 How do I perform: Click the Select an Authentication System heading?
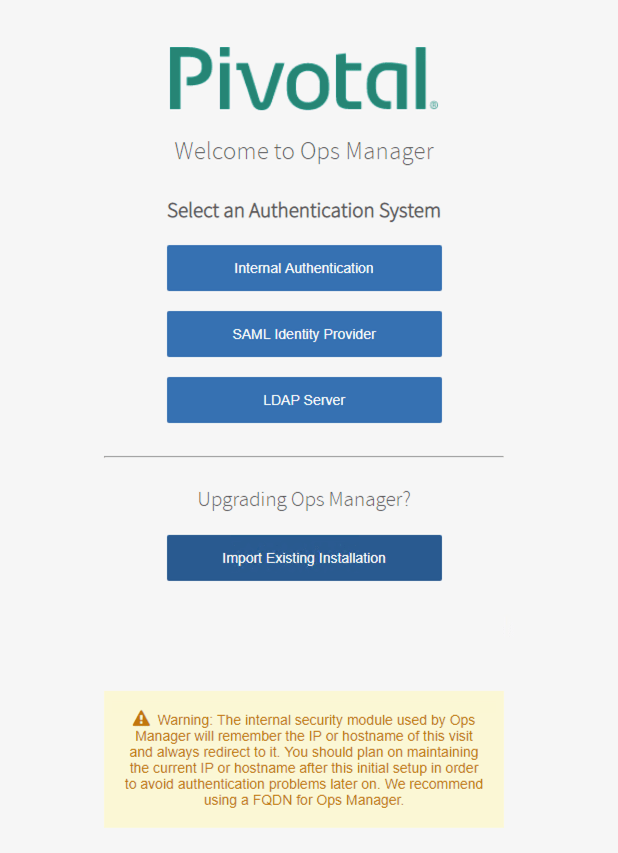[x=304, y=211]
